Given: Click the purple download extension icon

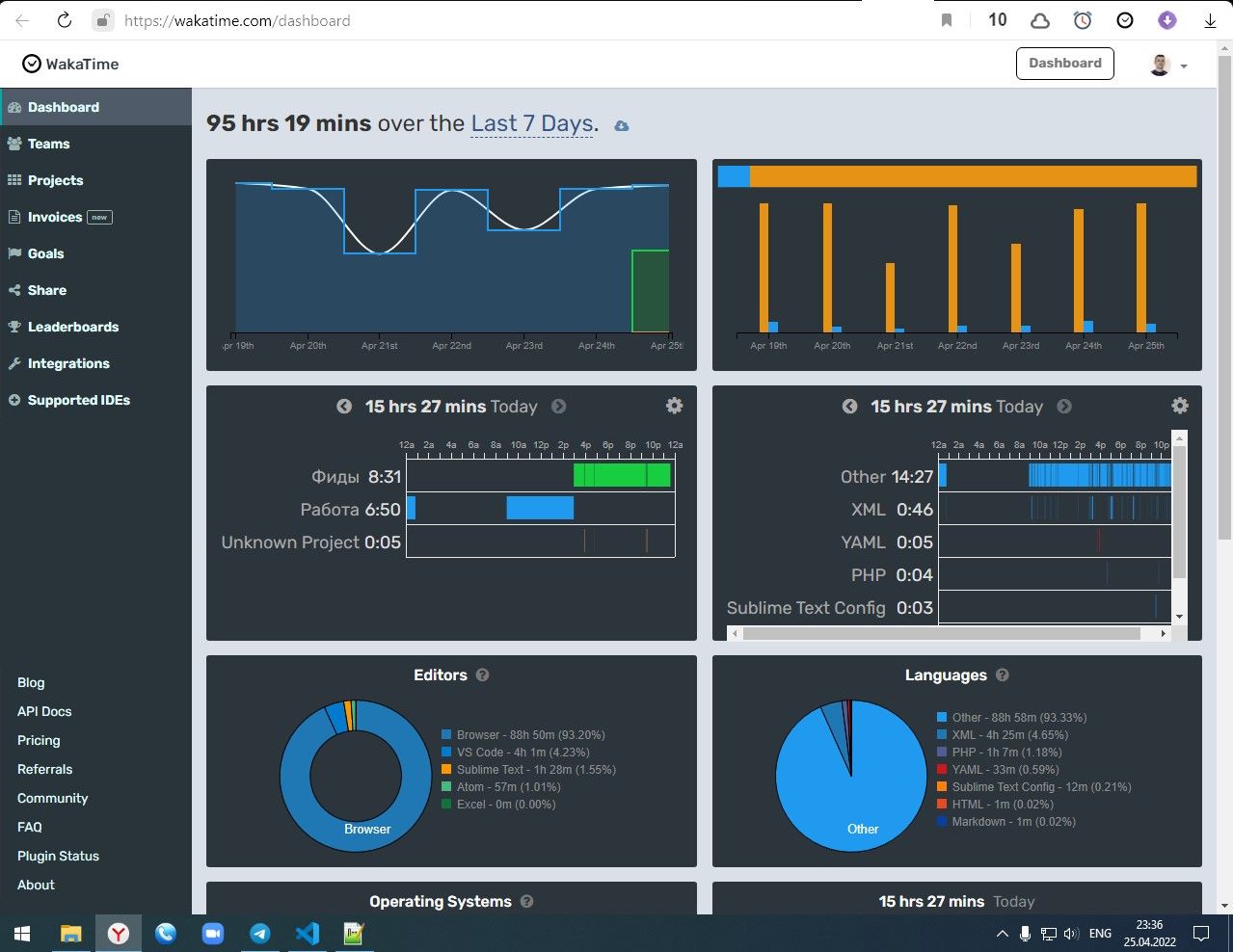Looking at the screenshot, I should coord(1167,20).
